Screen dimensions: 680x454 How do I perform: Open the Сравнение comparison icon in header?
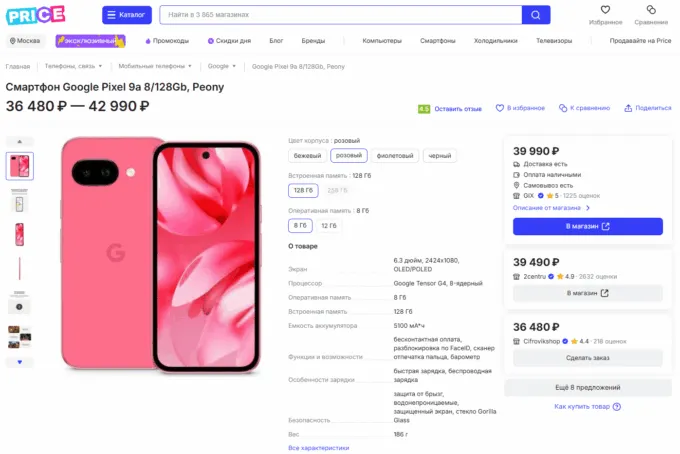pyautogui.click(x=650, y=10)
